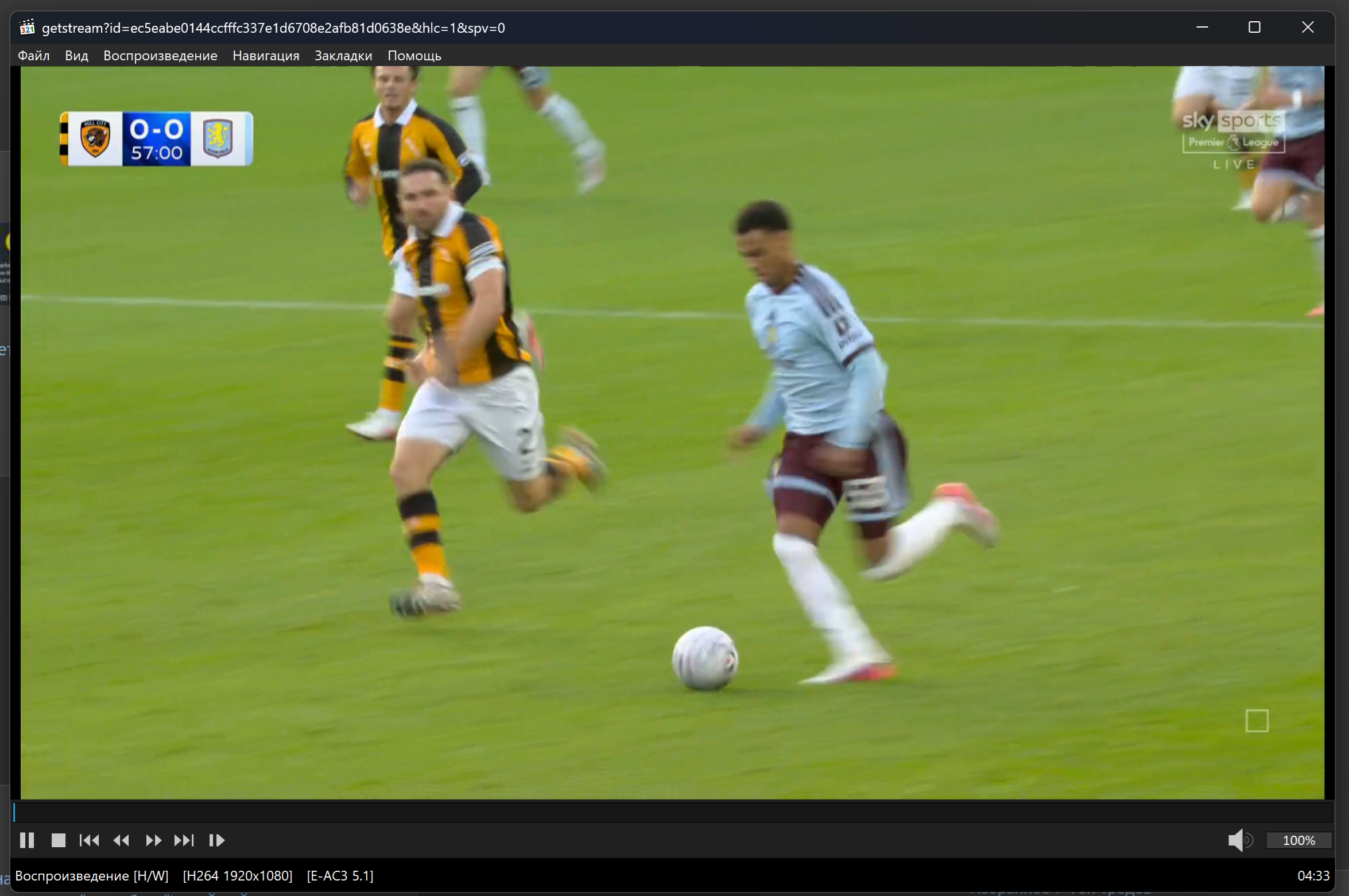Pause playback with the pause button

[27, 840]
